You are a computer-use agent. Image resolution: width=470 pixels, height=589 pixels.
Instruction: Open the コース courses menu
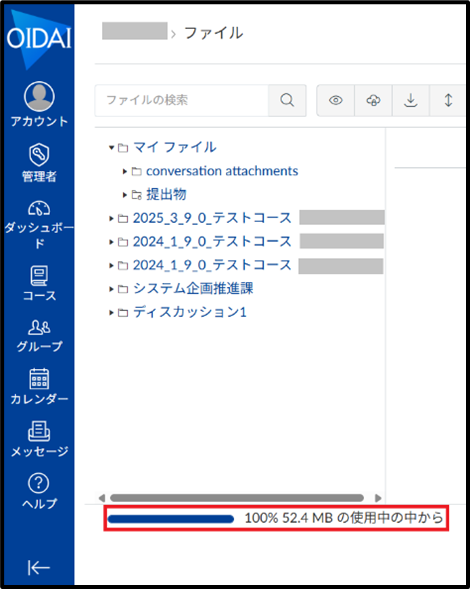pos(39,283)
